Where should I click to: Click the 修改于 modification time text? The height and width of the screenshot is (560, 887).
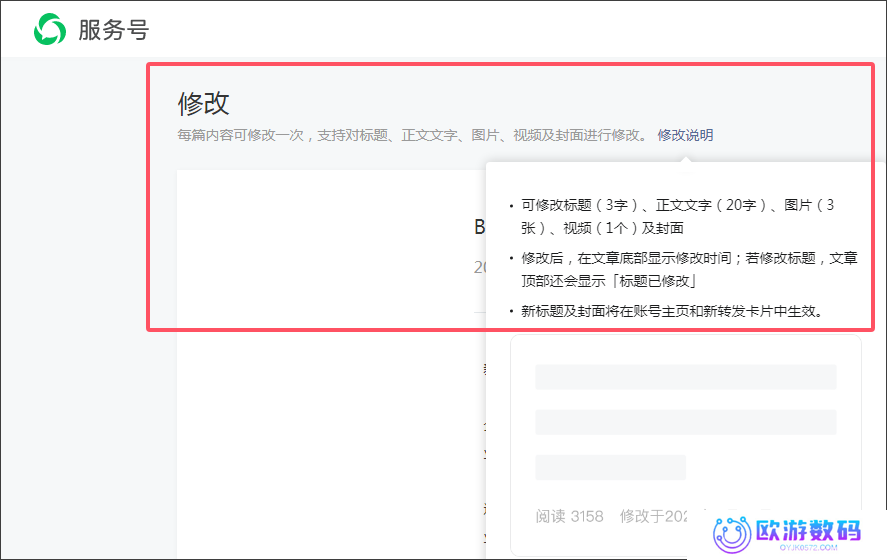pos(653,516)
